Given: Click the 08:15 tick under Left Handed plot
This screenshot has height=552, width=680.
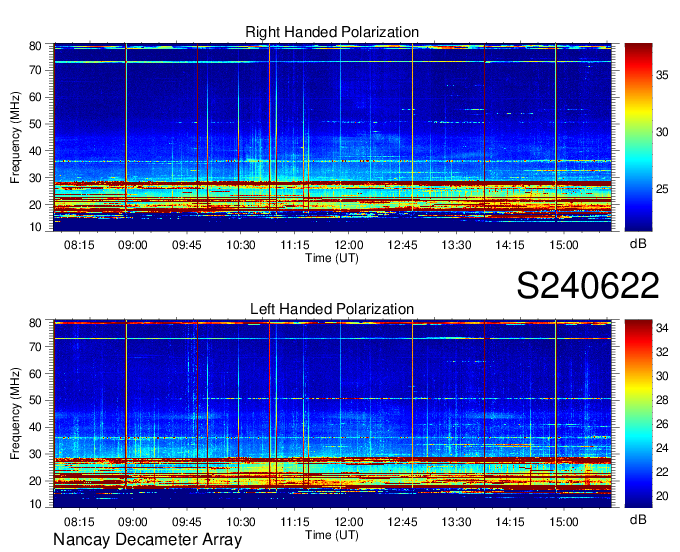Looking at the screenshot, I should click(79, 522).
